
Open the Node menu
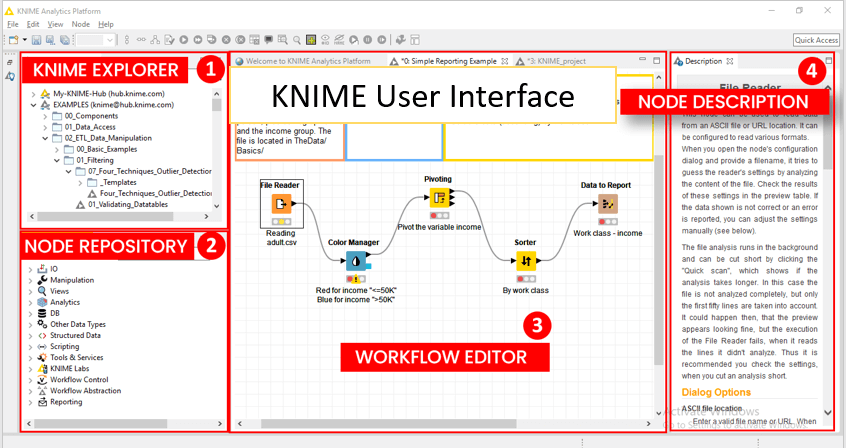tap(81, 23)
